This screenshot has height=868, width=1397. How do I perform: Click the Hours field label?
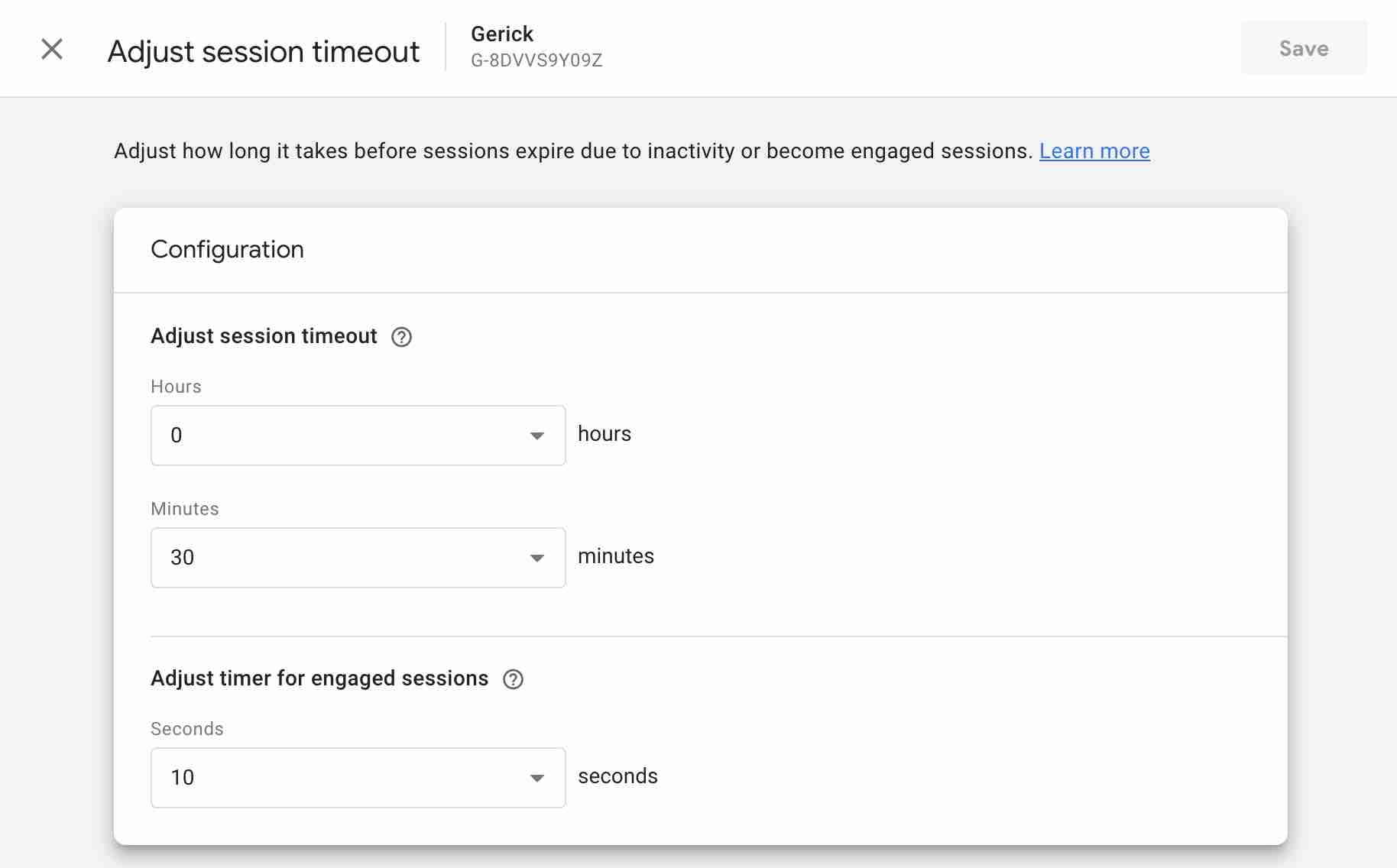176,387
